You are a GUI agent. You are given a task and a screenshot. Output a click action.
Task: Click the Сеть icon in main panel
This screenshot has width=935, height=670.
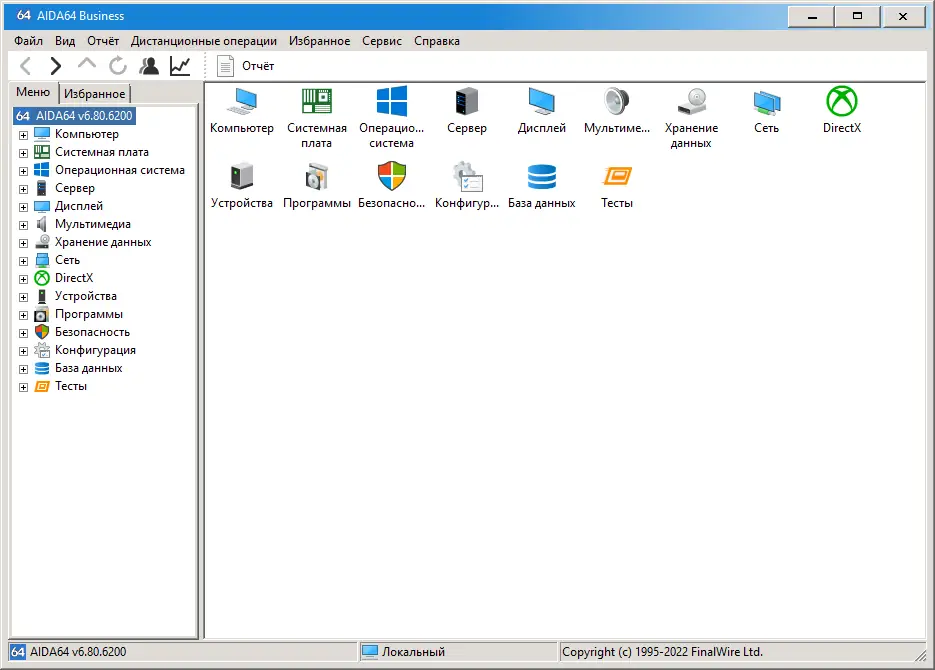766,103
